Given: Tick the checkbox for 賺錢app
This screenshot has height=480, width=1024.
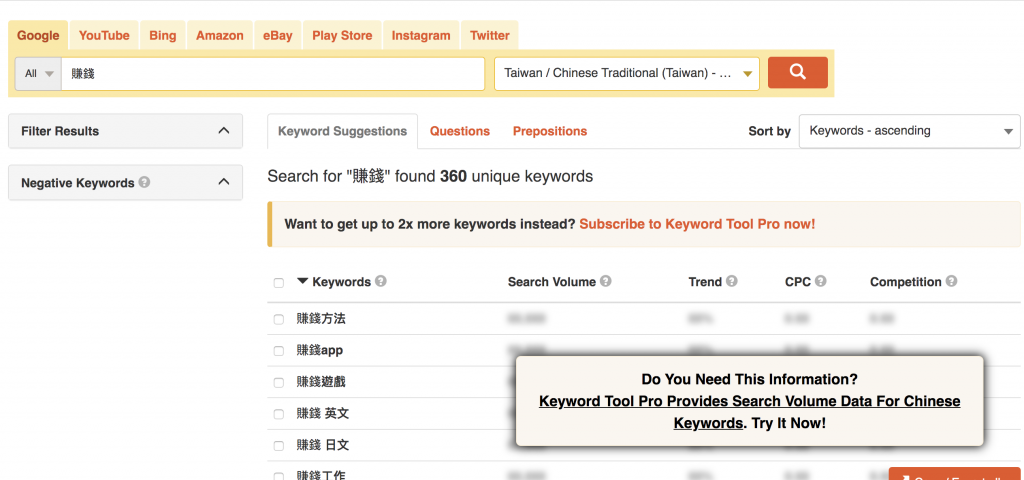Looking at the screenshot, I should [x=279, y=351].
